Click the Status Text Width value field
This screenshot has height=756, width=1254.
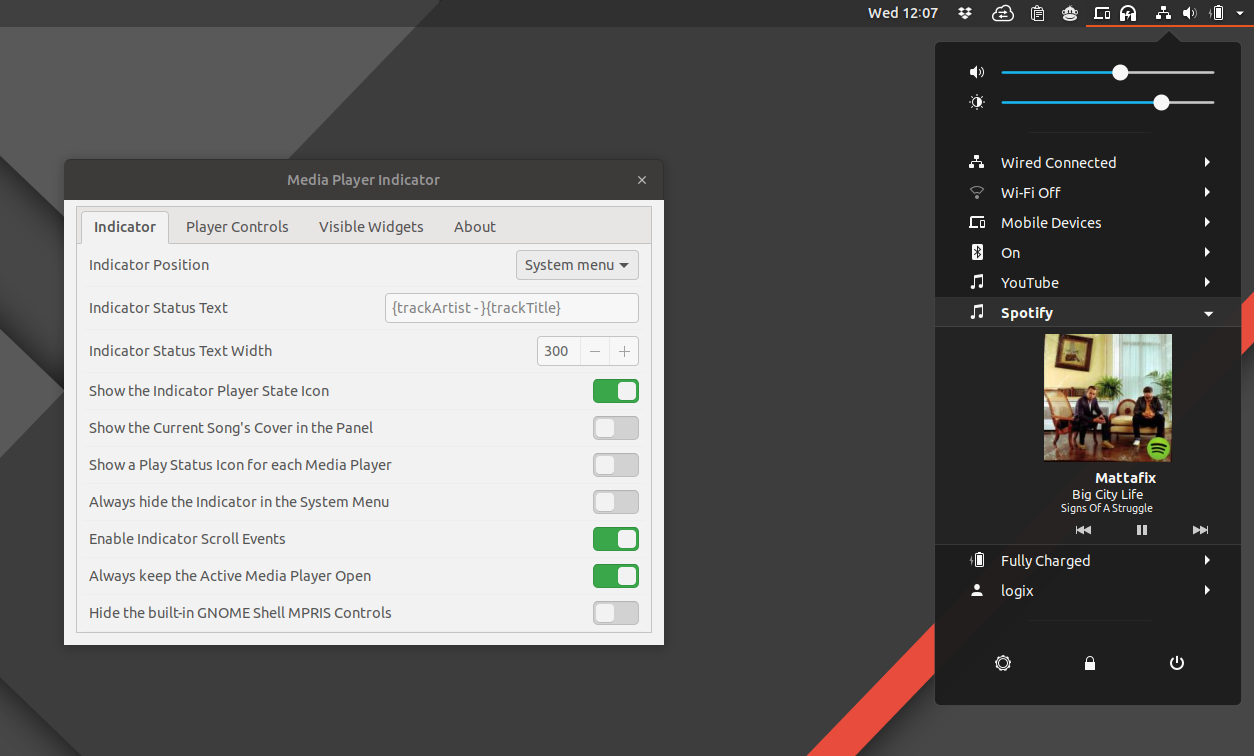point(558,351)
